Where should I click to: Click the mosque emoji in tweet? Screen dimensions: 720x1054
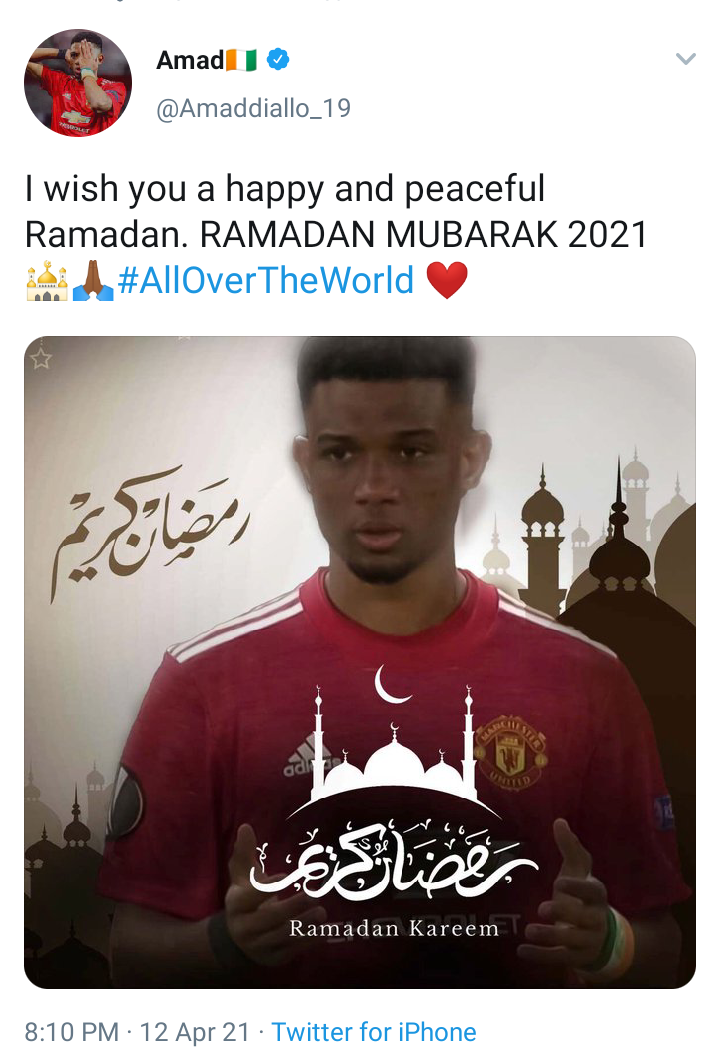pyautogui.click(x=46, y=280)
